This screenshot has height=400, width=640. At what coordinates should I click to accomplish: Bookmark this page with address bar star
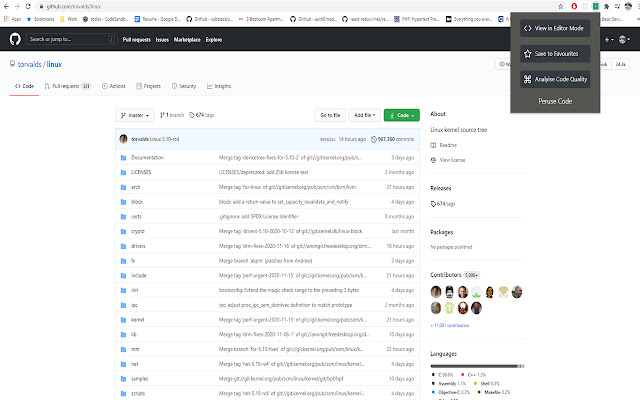tap(560, 6)
